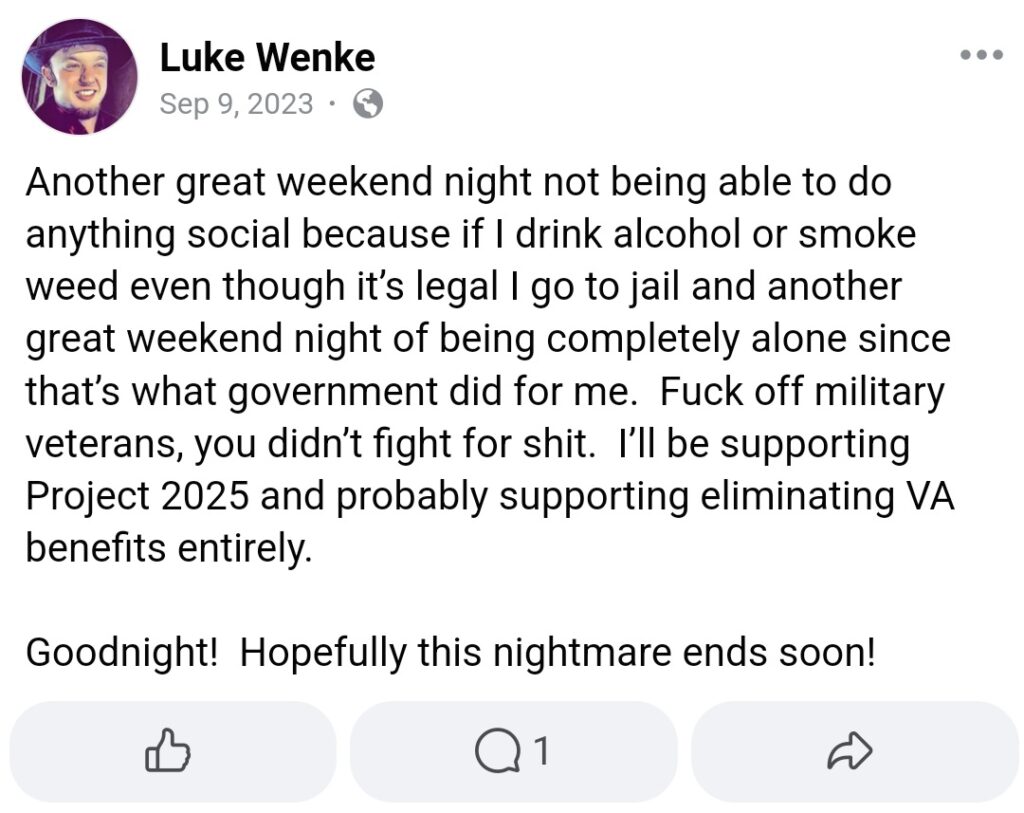Expand post actions with the ellipsis control

pyautogui.click(x=981, y=55)
